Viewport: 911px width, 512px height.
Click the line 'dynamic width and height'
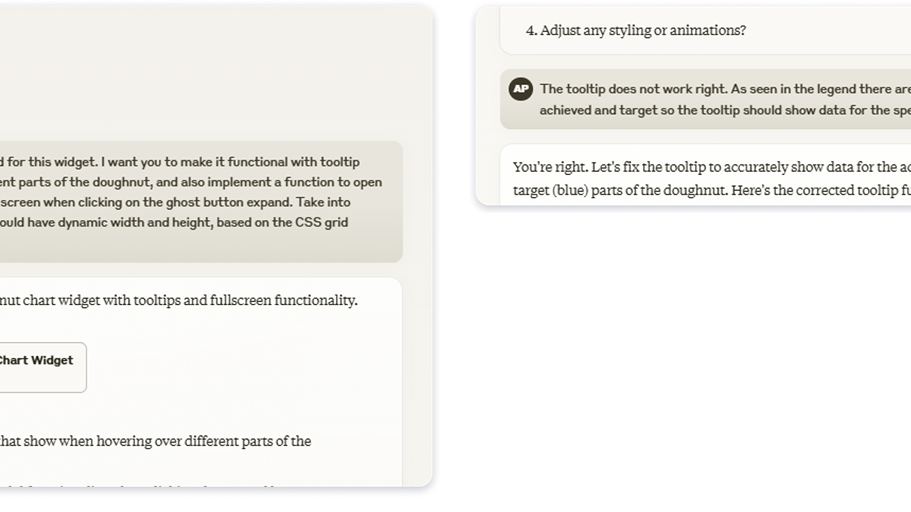[x=174, y=223]
